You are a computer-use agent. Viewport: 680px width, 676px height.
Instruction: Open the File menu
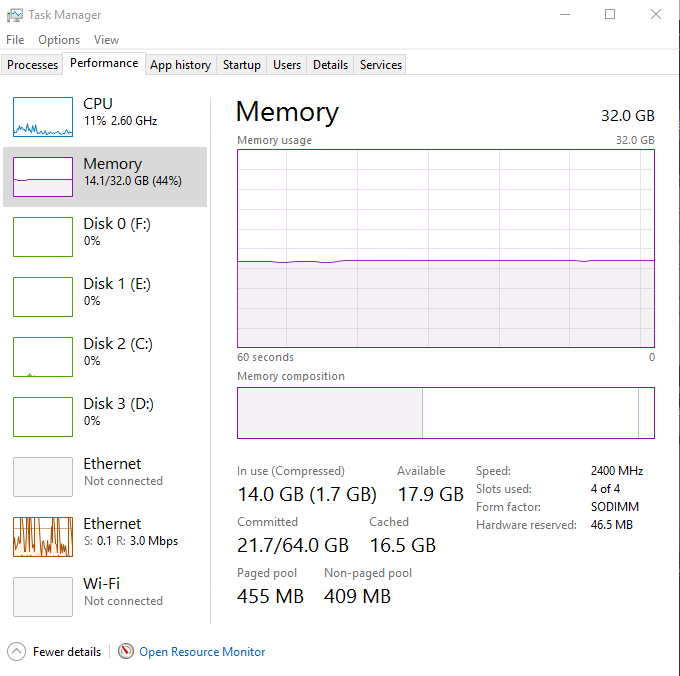click(15, 40)
